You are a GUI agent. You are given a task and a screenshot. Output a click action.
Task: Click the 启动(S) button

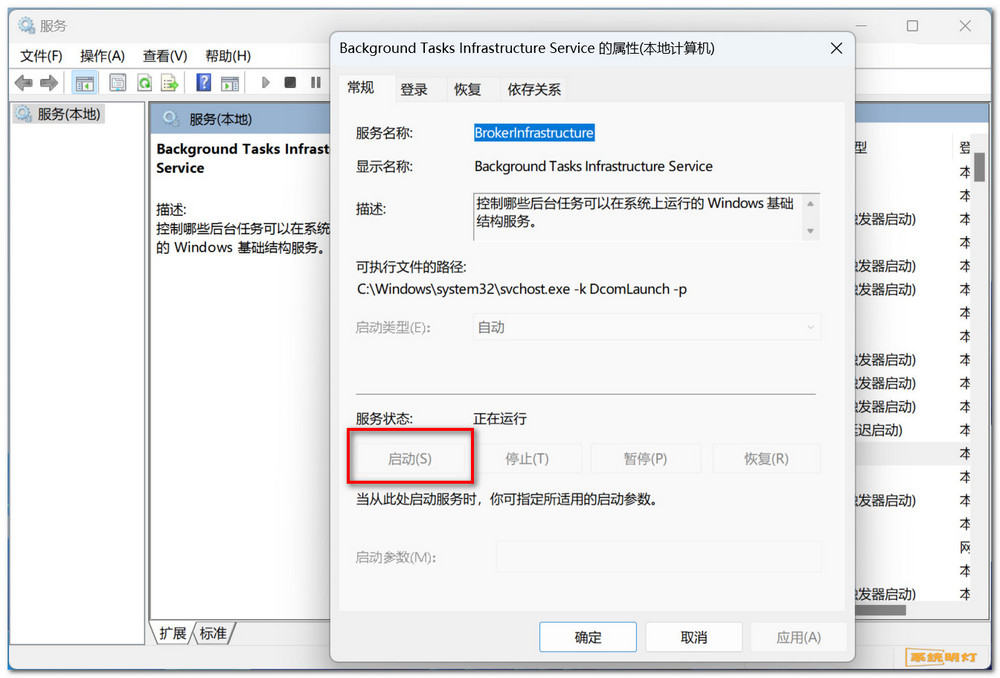409,459
